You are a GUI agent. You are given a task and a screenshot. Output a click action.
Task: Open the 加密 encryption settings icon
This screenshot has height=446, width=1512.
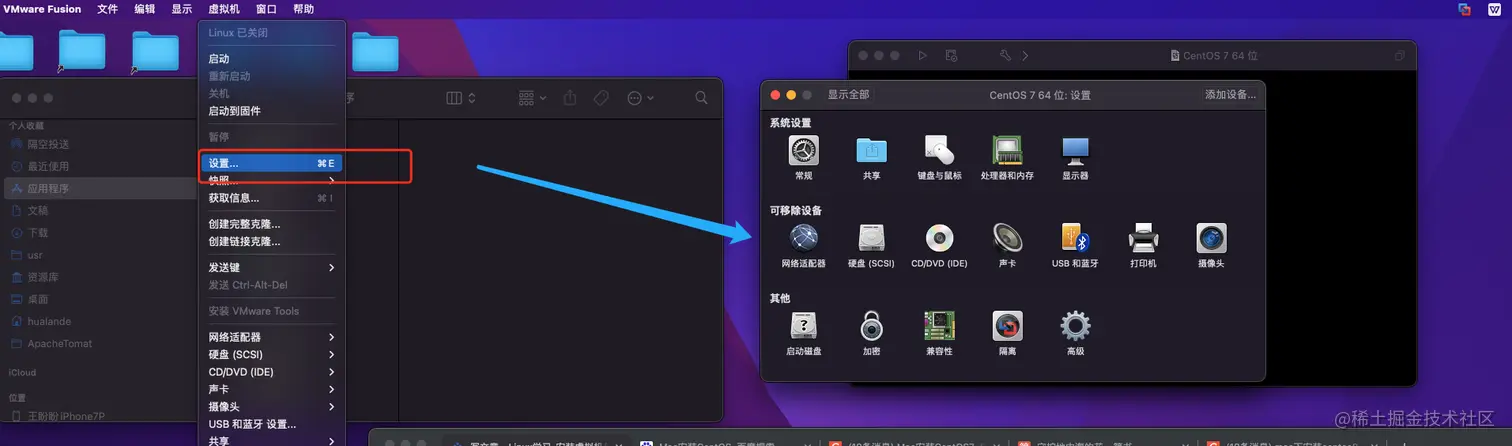coord(872,326)
